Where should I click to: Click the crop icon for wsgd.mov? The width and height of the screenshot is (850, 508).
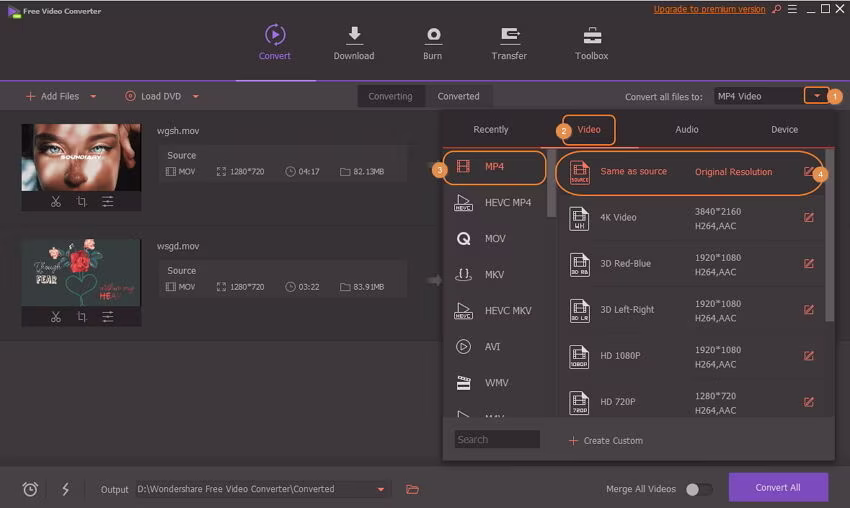81,317
